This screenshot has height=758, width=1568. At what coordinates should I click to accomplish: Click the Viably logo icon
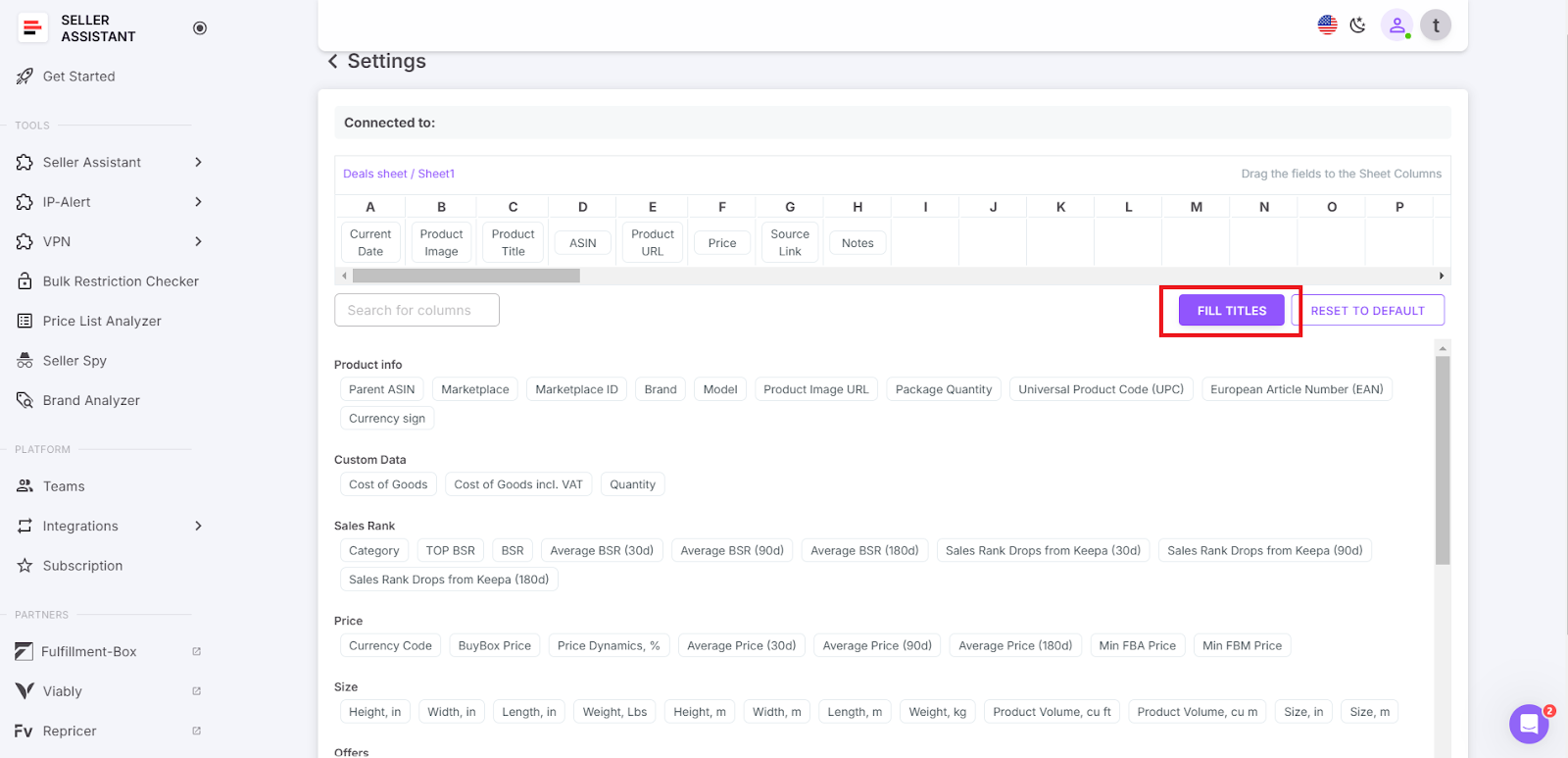point(24,691)
